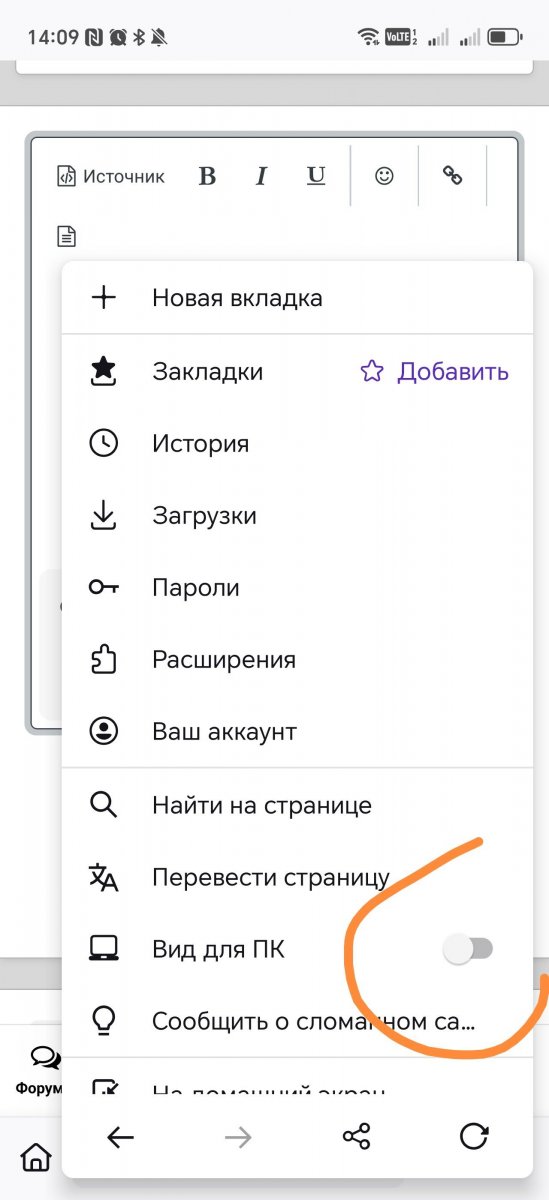Click the Перевести страницу translate icon
The image size is (549, 1200).
[x=104, y=877]
